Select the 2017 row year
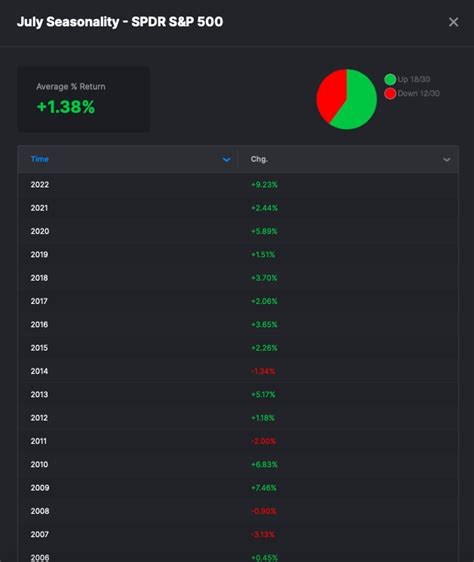 tap(39, 301)
